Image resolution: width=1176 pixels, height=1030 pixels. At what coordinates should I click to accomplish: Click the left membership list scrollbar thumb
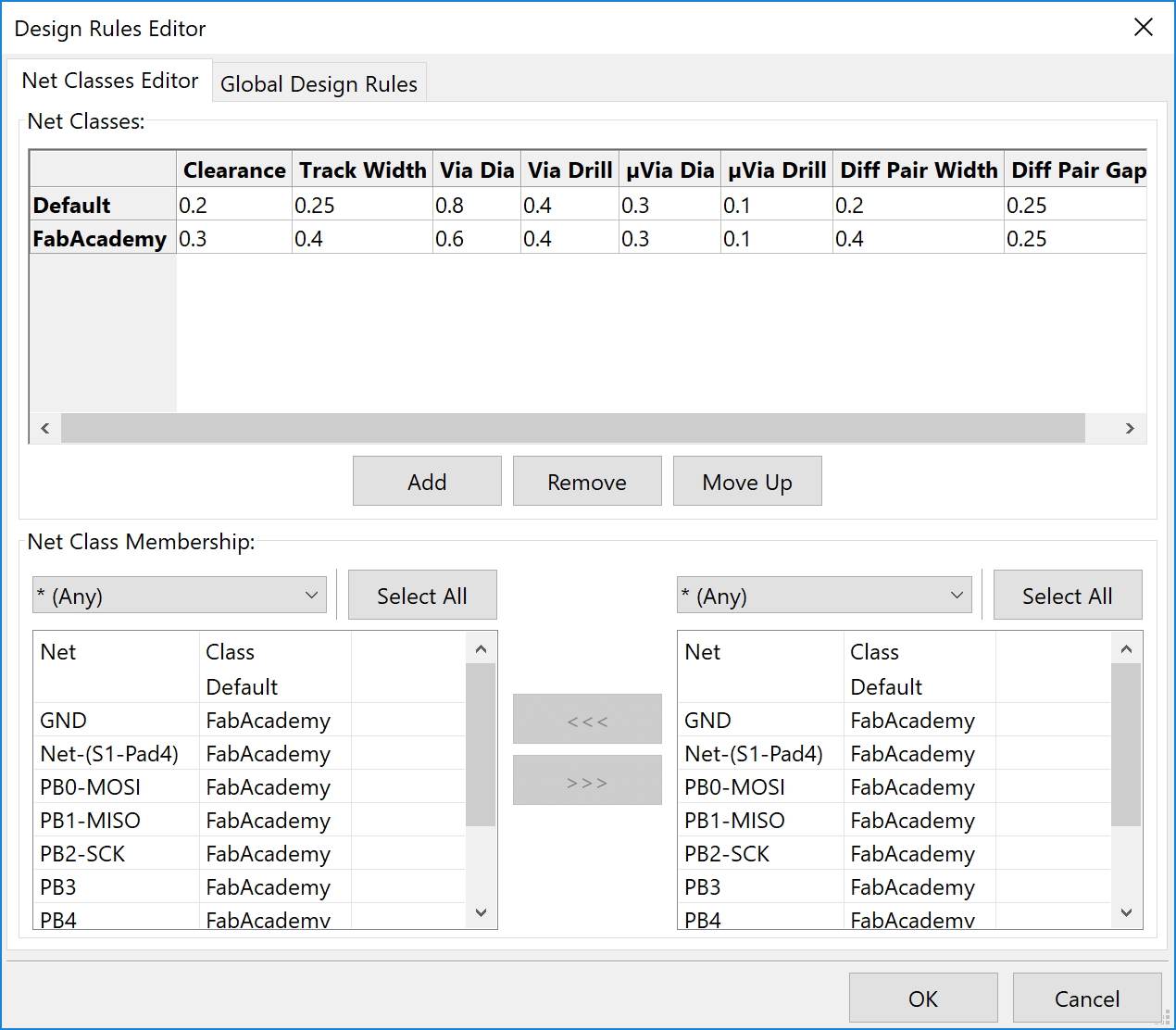(x=481, y=745)
